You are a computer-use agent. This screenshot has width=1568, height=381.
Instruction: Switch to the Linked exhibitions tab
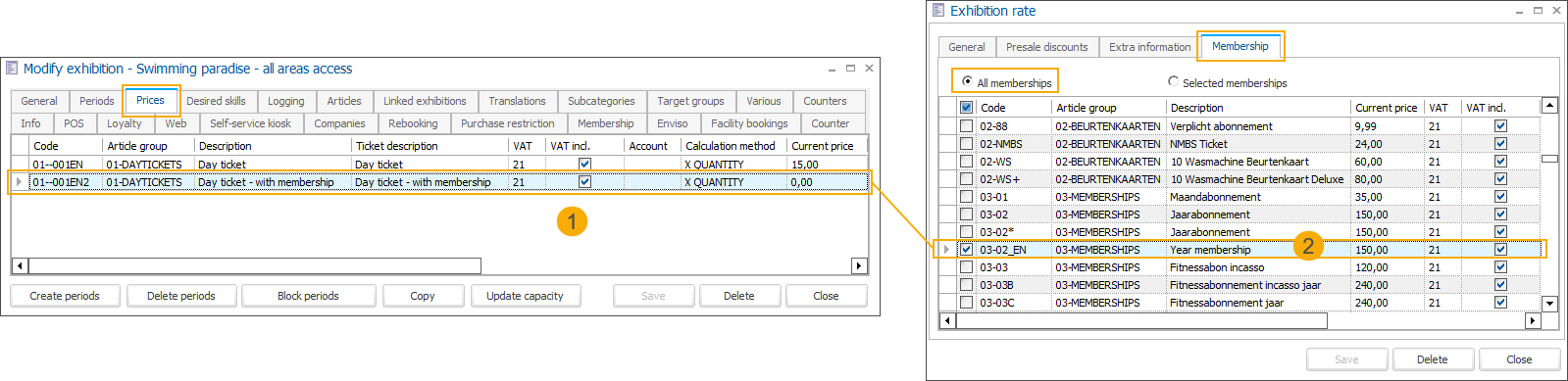click(x=425, y=101)
